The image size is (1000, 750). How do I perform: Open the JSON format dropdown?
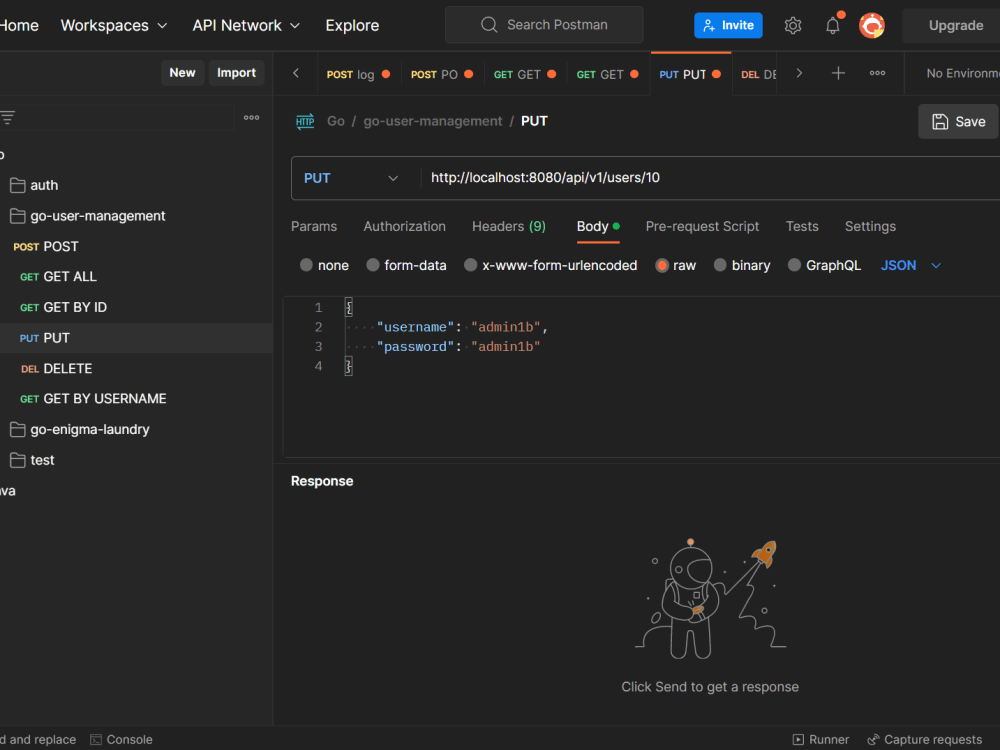pos(911,265)
